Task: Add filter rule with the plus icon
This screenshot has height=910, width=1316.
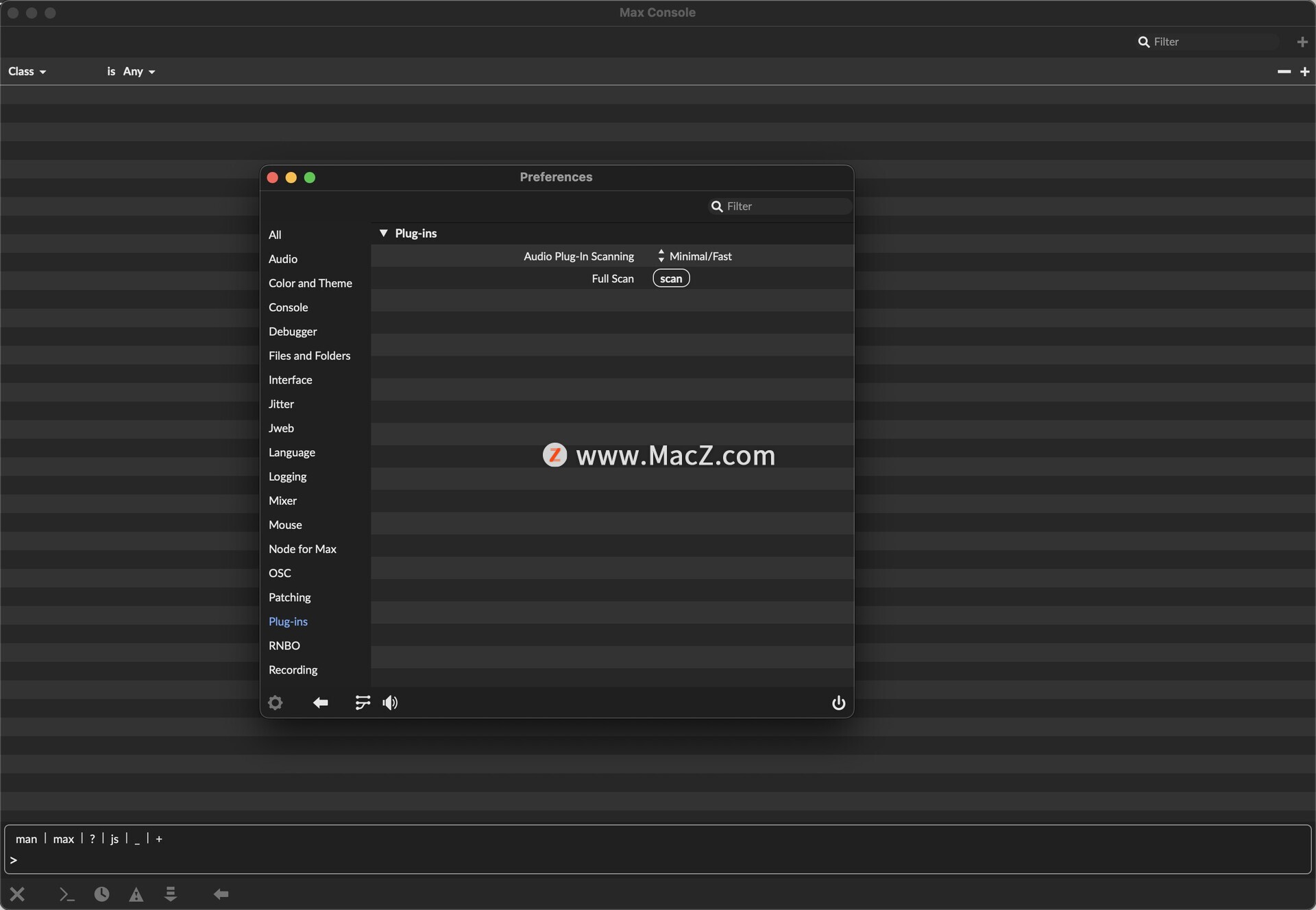Action: tap(1304, 71)
